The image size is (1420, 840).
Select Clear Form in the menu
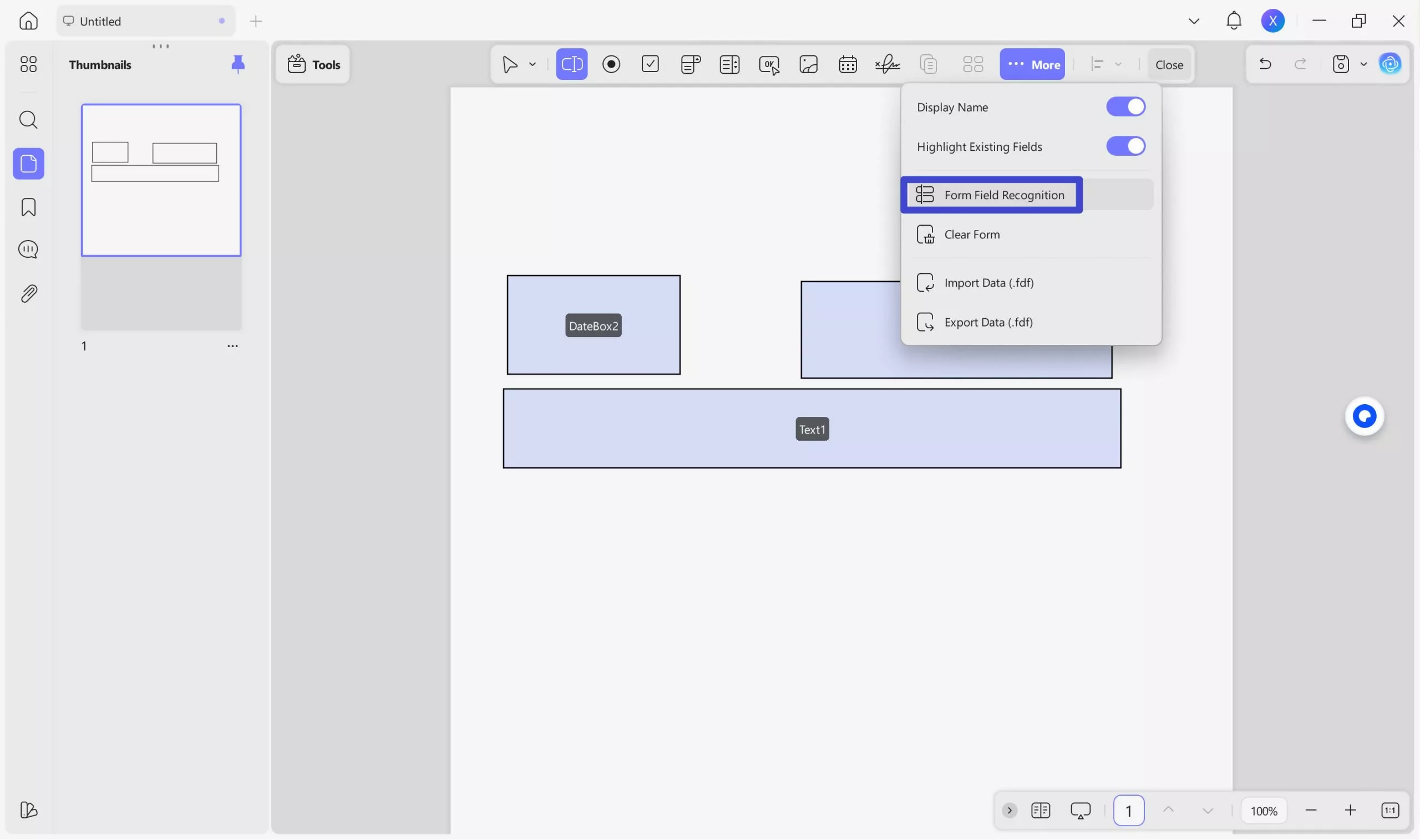(972, 234)
